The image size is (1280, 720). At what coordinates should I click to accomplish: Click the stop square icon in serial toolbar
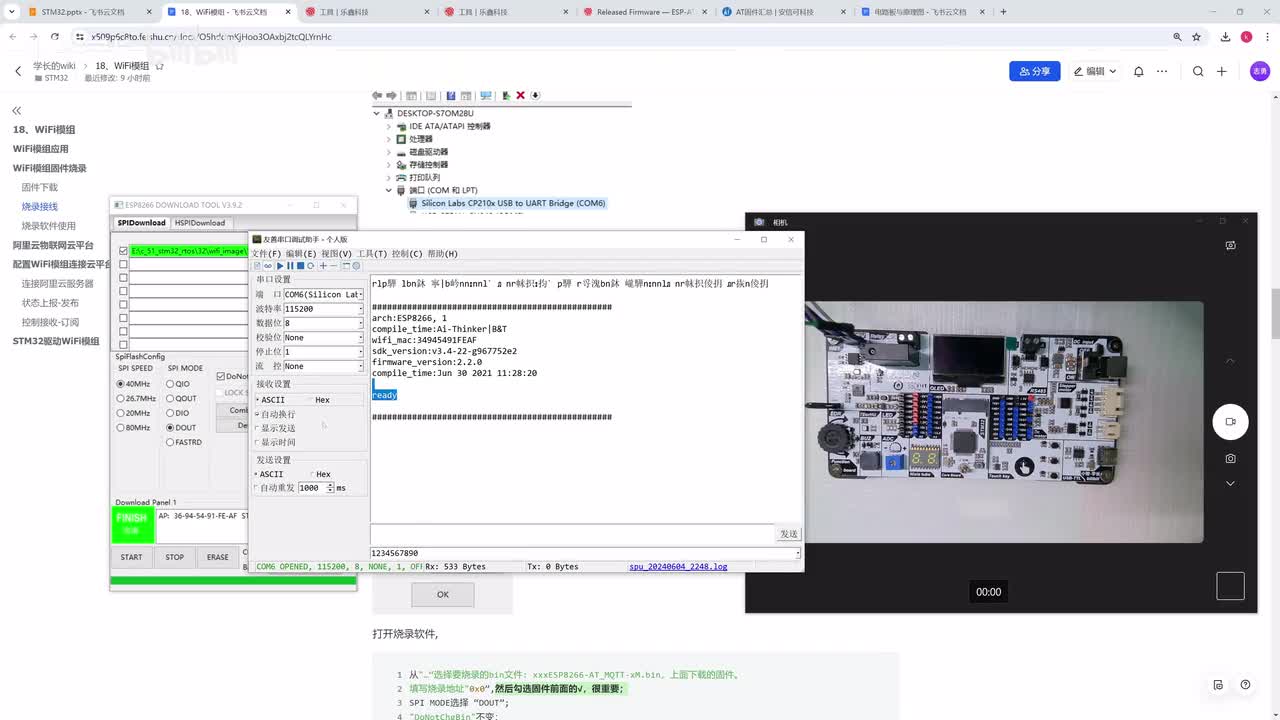[300, 266]
